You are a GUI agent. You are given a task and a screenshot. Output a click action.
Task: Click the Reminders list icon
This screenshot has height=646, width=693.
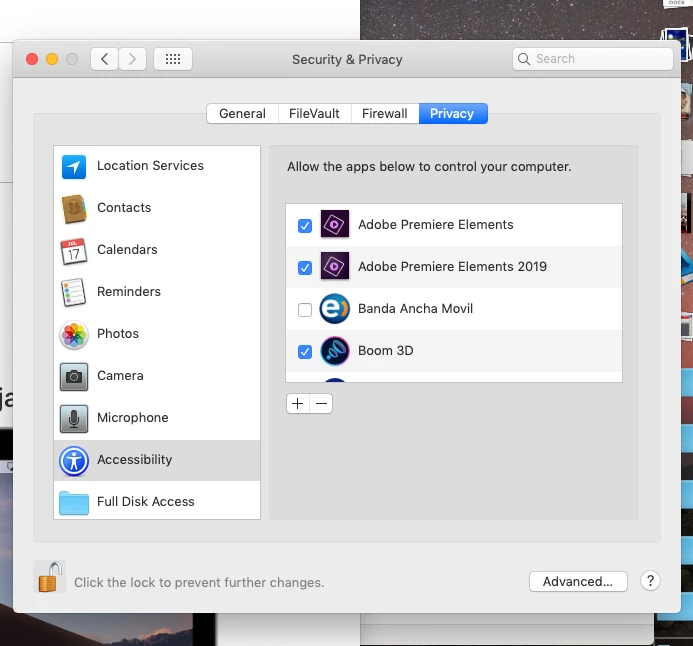pos(73,293)
